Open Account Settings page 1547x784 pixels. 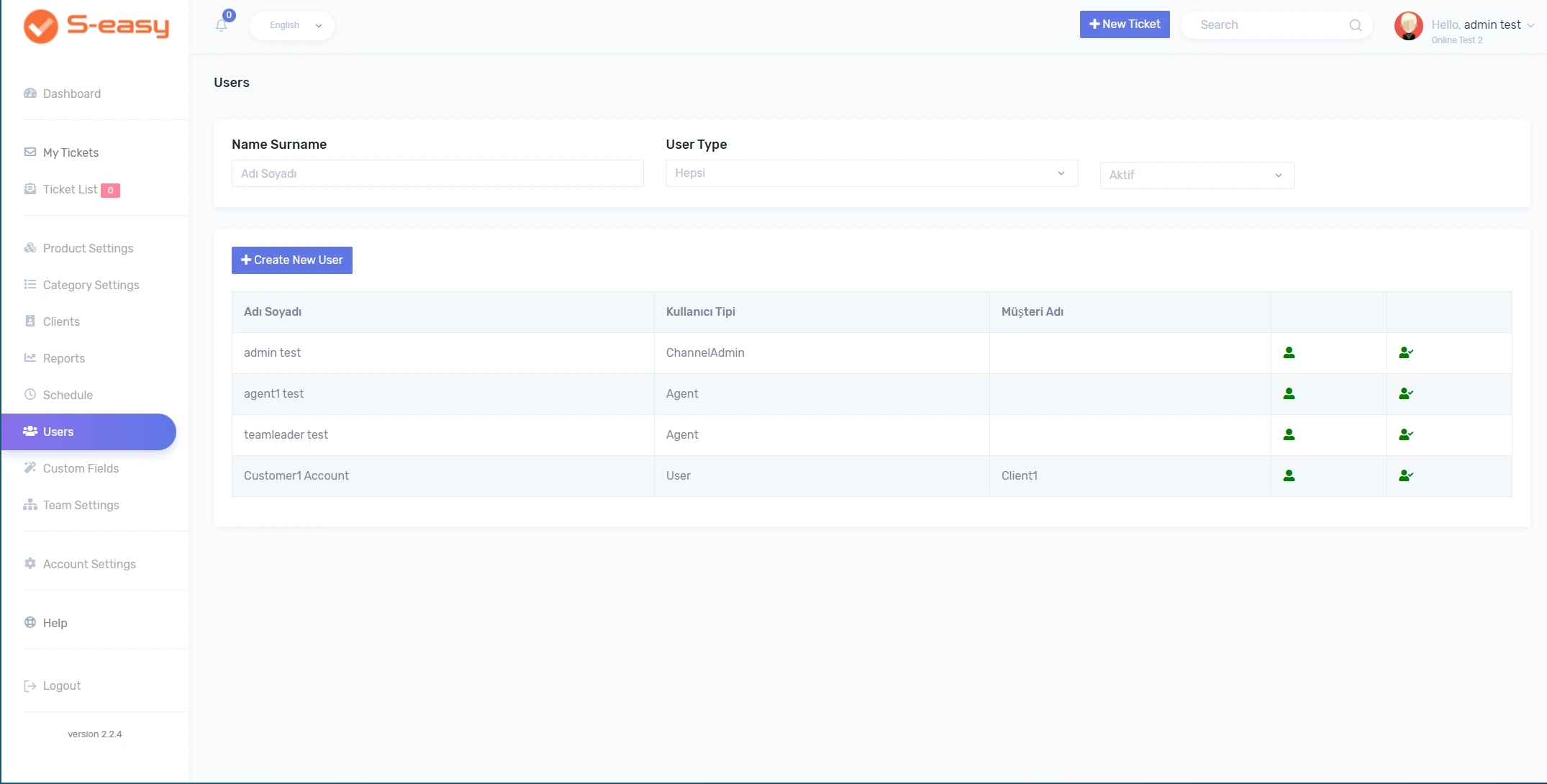tap(89, 564)
